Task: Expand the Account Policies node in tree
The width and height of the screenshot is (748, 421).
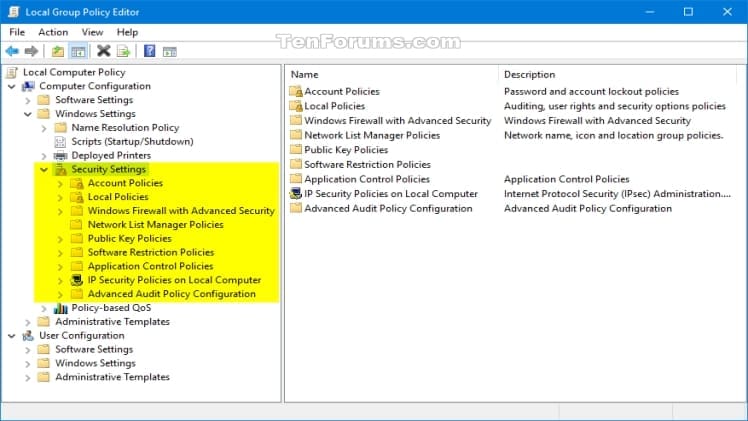Action: 60,184
